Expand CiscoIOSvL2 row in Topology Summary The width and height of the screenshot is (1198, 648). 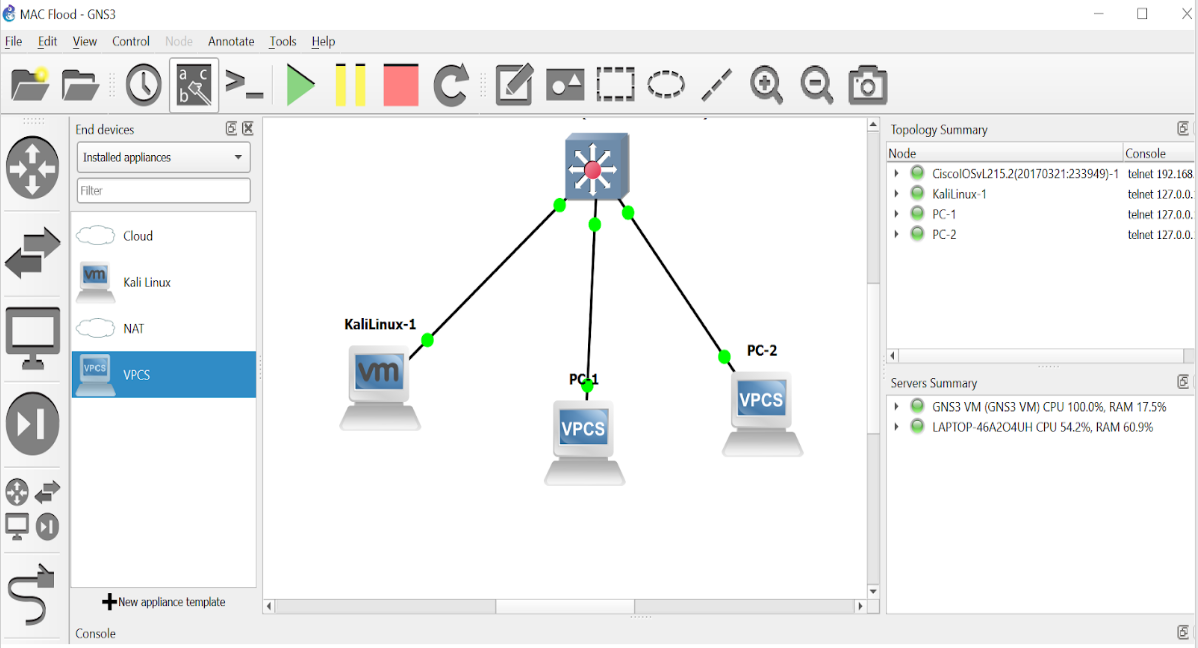point(896,173)
